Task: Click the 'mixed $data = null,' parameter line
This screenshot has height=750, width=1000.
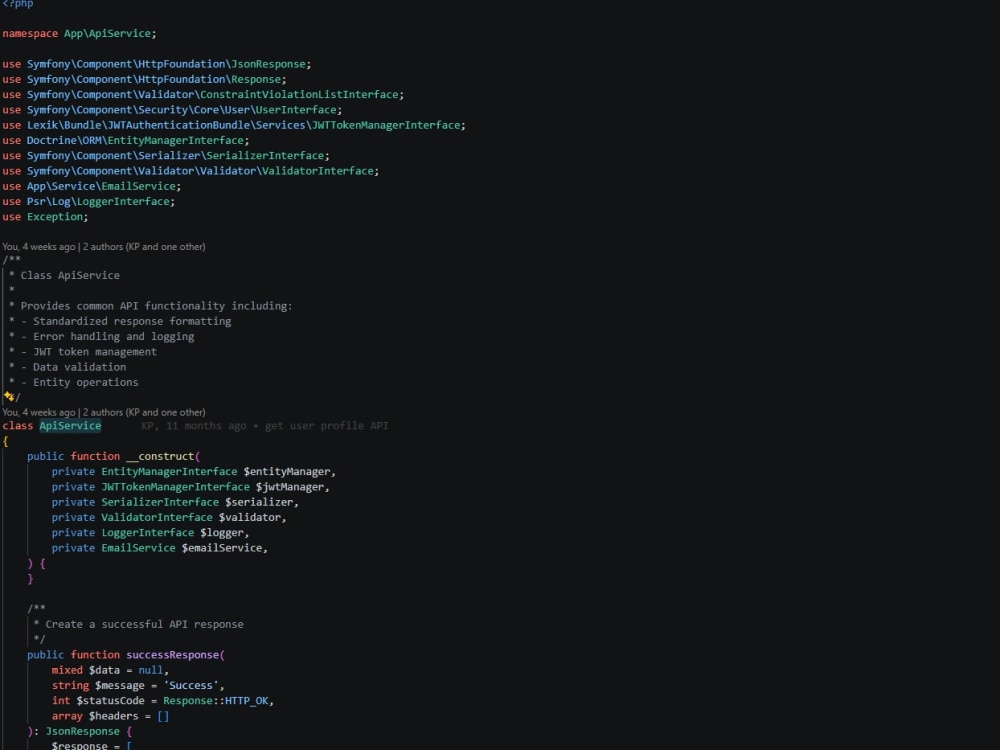Action: pos(110,670)
